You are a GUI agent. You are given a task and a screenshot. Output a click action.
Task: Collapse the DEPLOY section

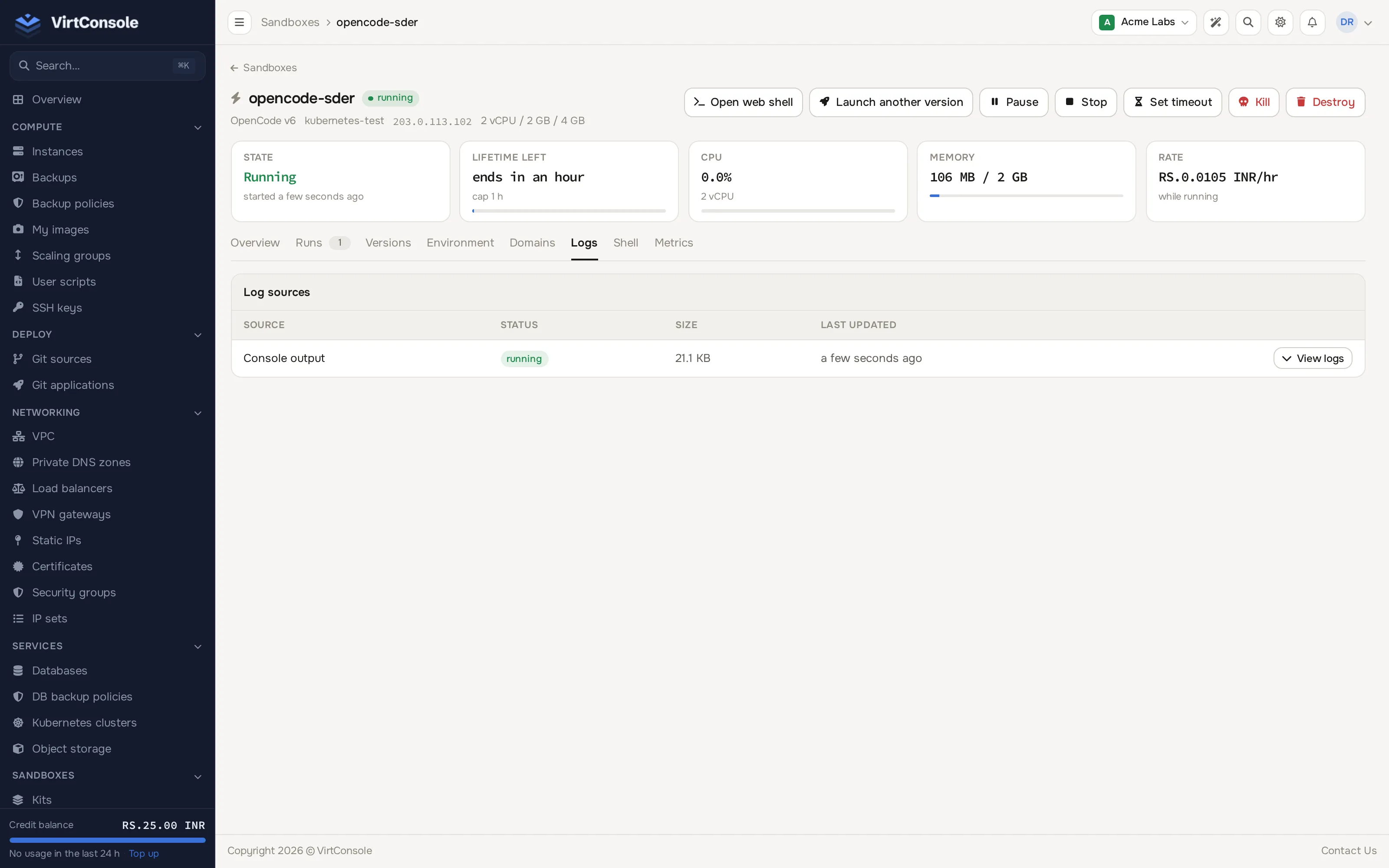click(x=197, y=335)
